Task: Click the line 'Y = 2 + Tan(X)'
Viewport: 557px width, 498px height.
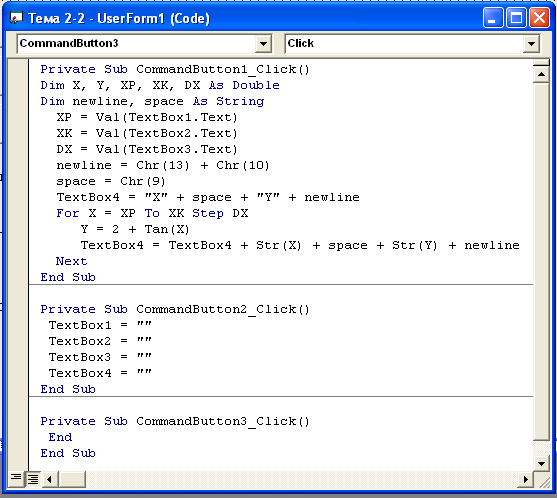Action: 135,229
